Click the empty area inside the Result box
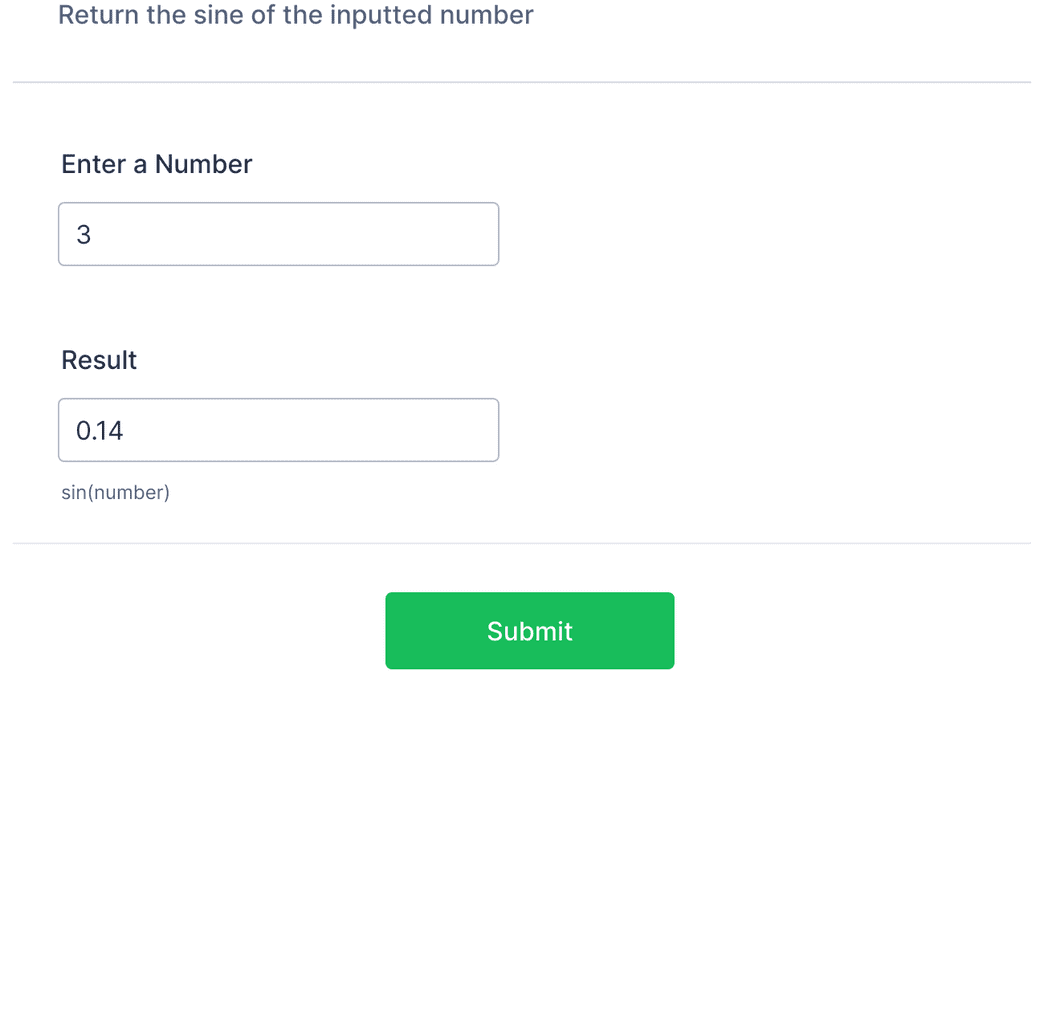The width and height of the screenshot is (1044, 1011). point(350,429)
